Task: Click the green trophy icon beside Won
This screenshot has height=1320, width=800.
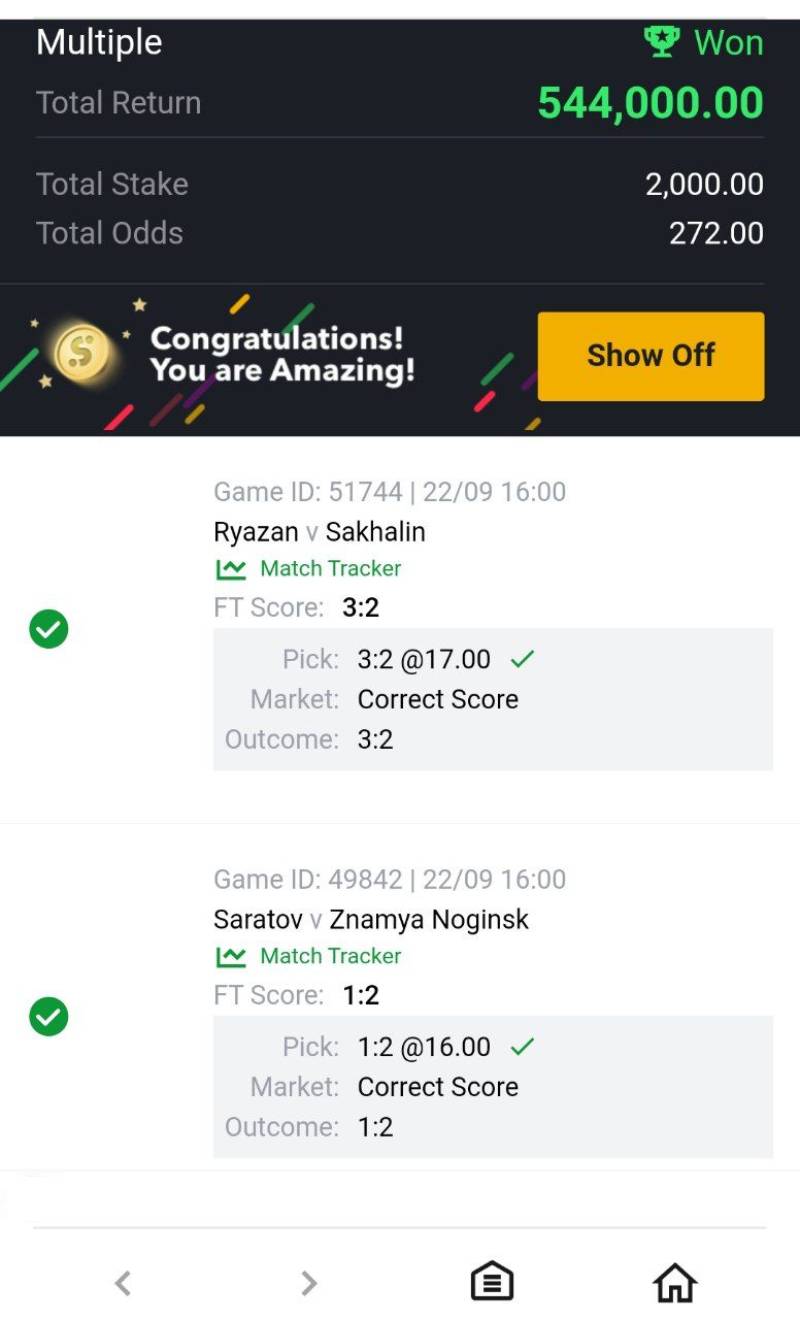Action: click(661, 42)
